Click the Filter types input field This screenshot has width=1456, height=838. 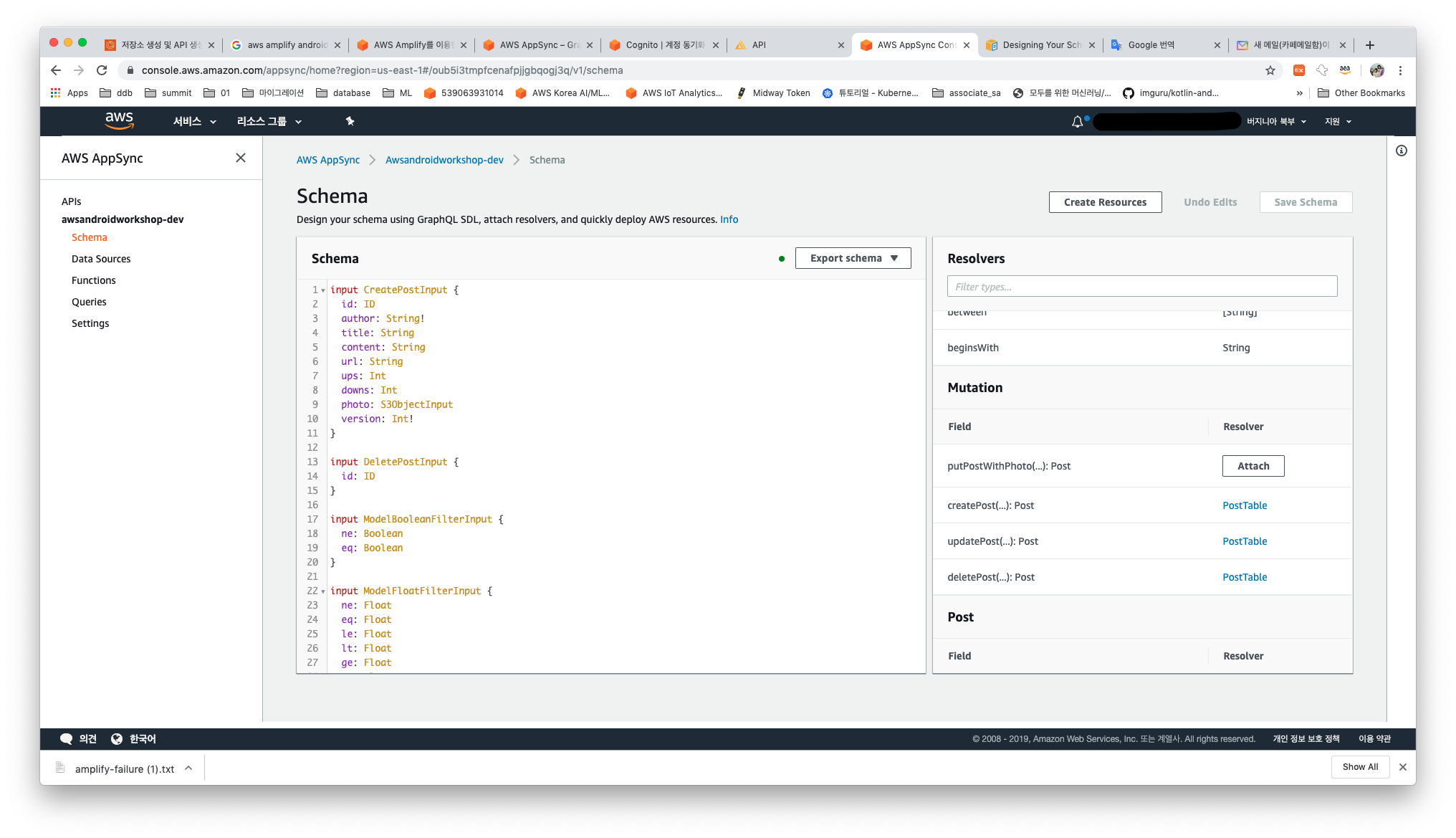(x=1141, y=287)
